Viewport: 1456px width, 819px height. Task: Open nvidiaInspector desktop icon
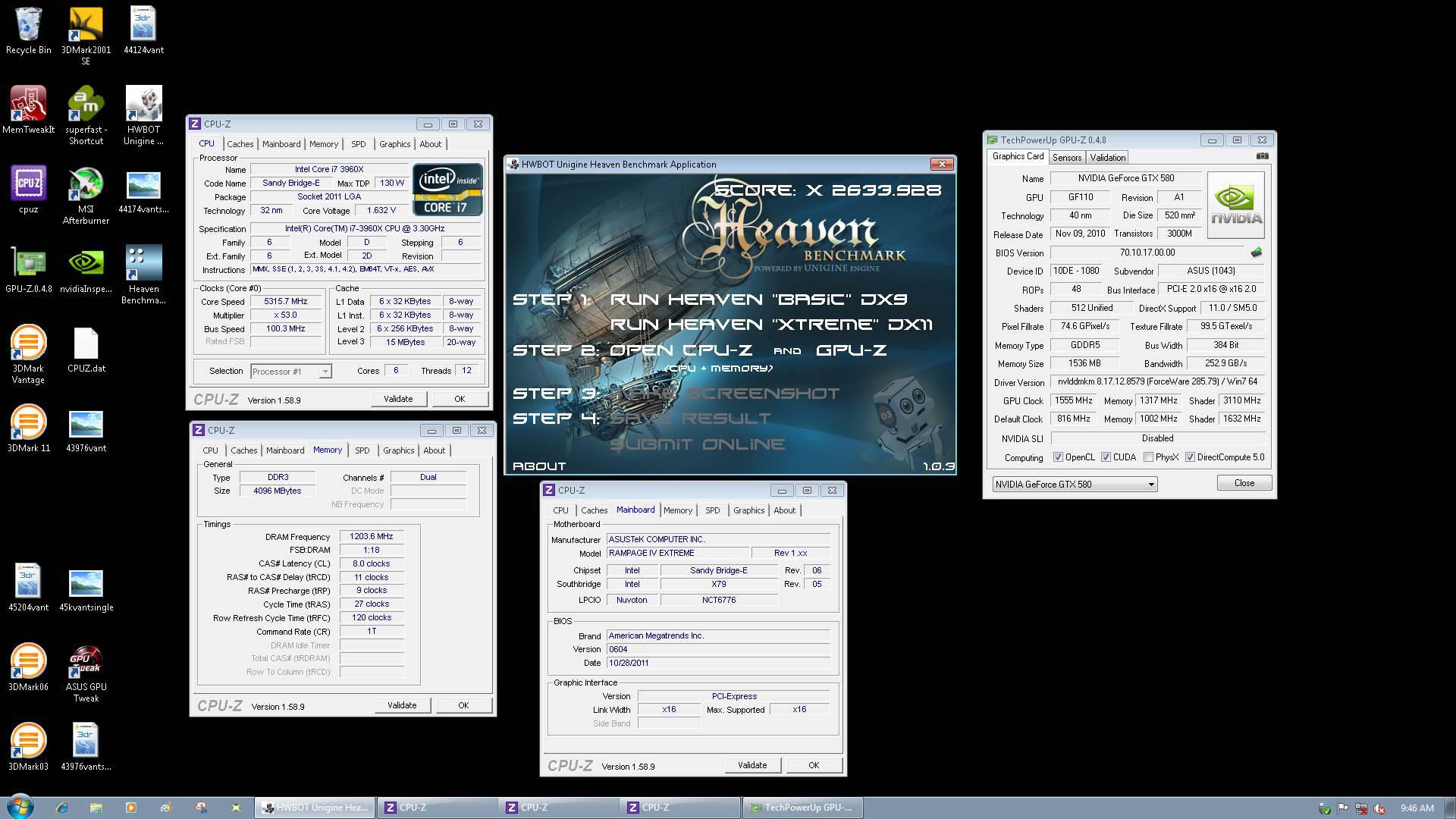pyautogui.click(x=86, y=269)
